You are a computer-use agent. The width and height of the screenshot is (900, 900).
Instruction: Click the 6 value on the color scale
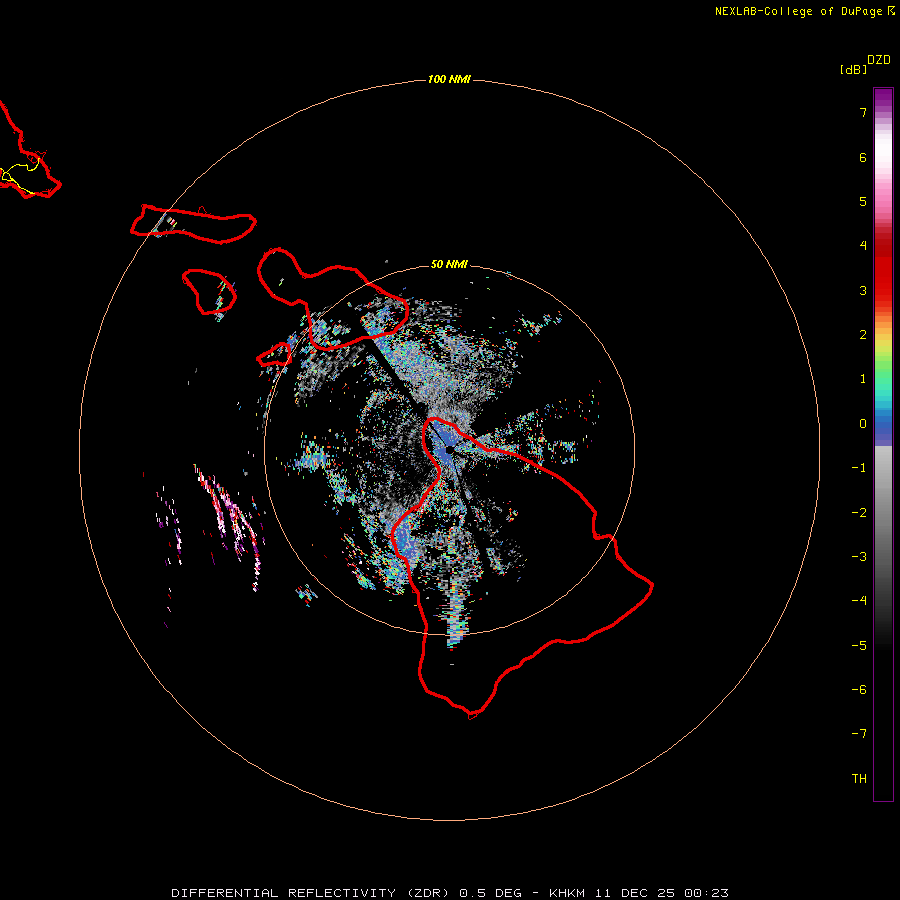[x=863, y=157]
